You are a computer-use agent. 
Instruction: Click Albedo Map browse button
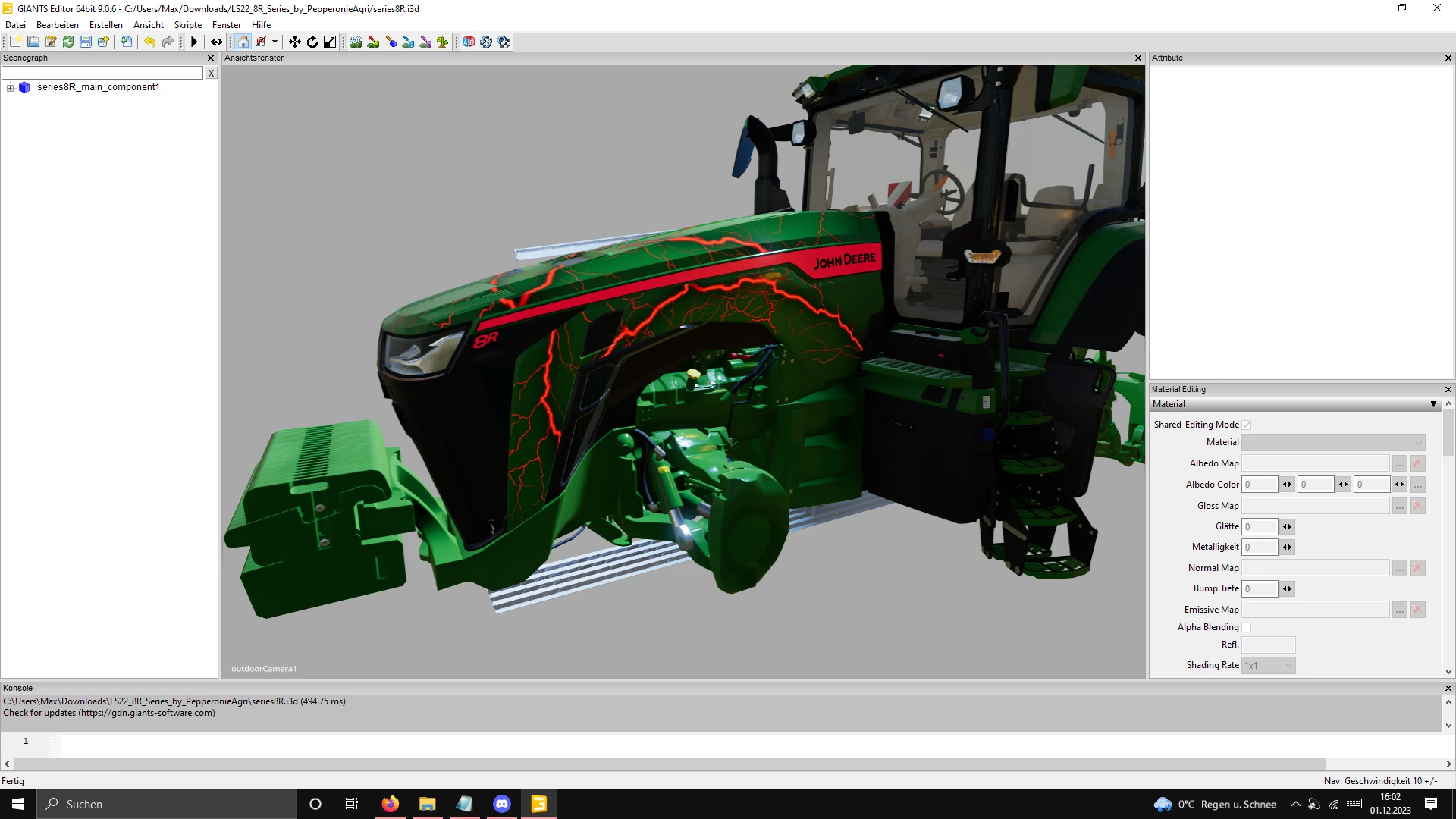[x=1399, y=463]
